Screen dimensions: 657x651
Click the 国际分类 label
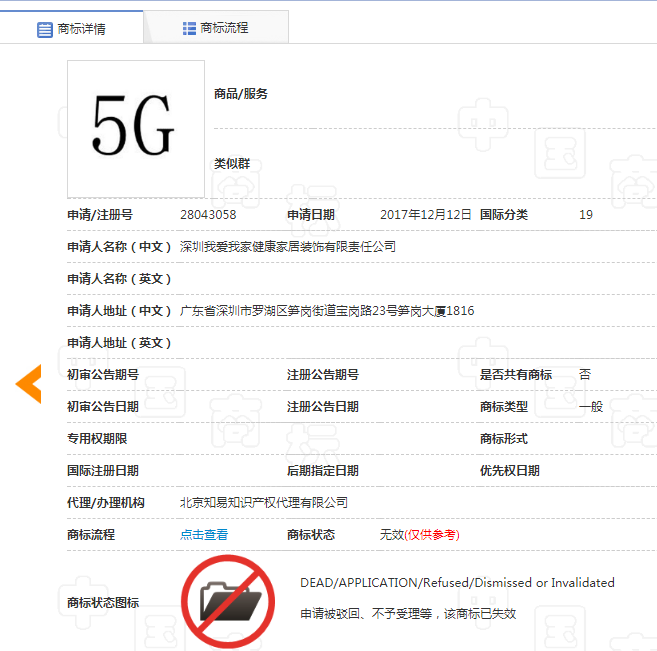pyautogui.click(x=503, y=215)
